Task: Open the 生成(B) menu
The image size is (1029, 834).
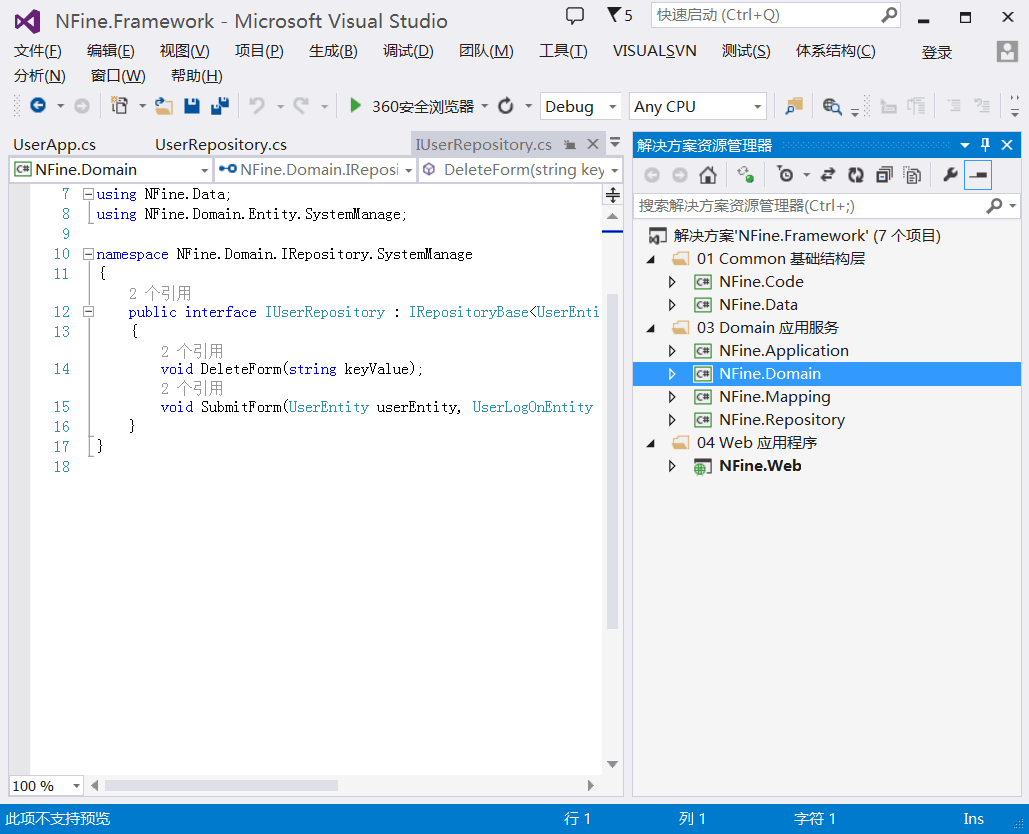Action: 333,51
